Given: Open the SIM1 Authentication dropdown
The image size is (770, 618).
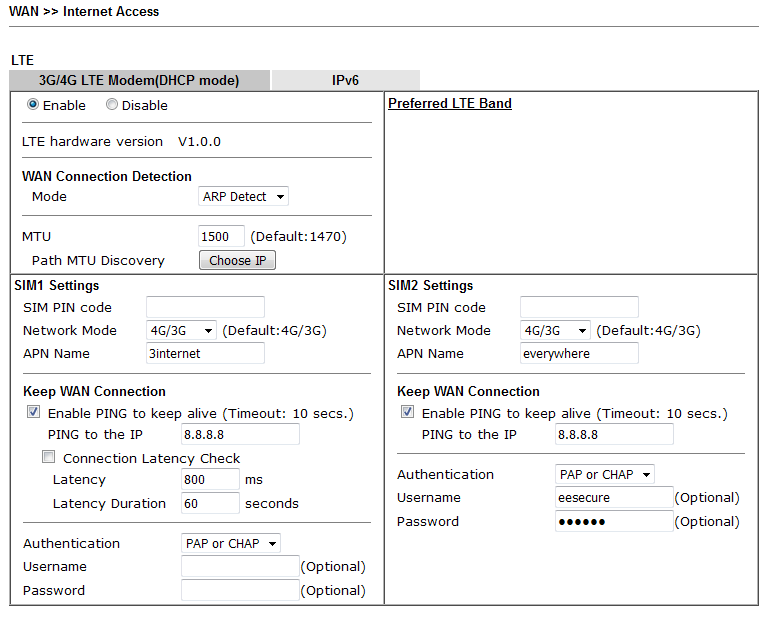Looking at the screenshot, I should pos(230,543).
